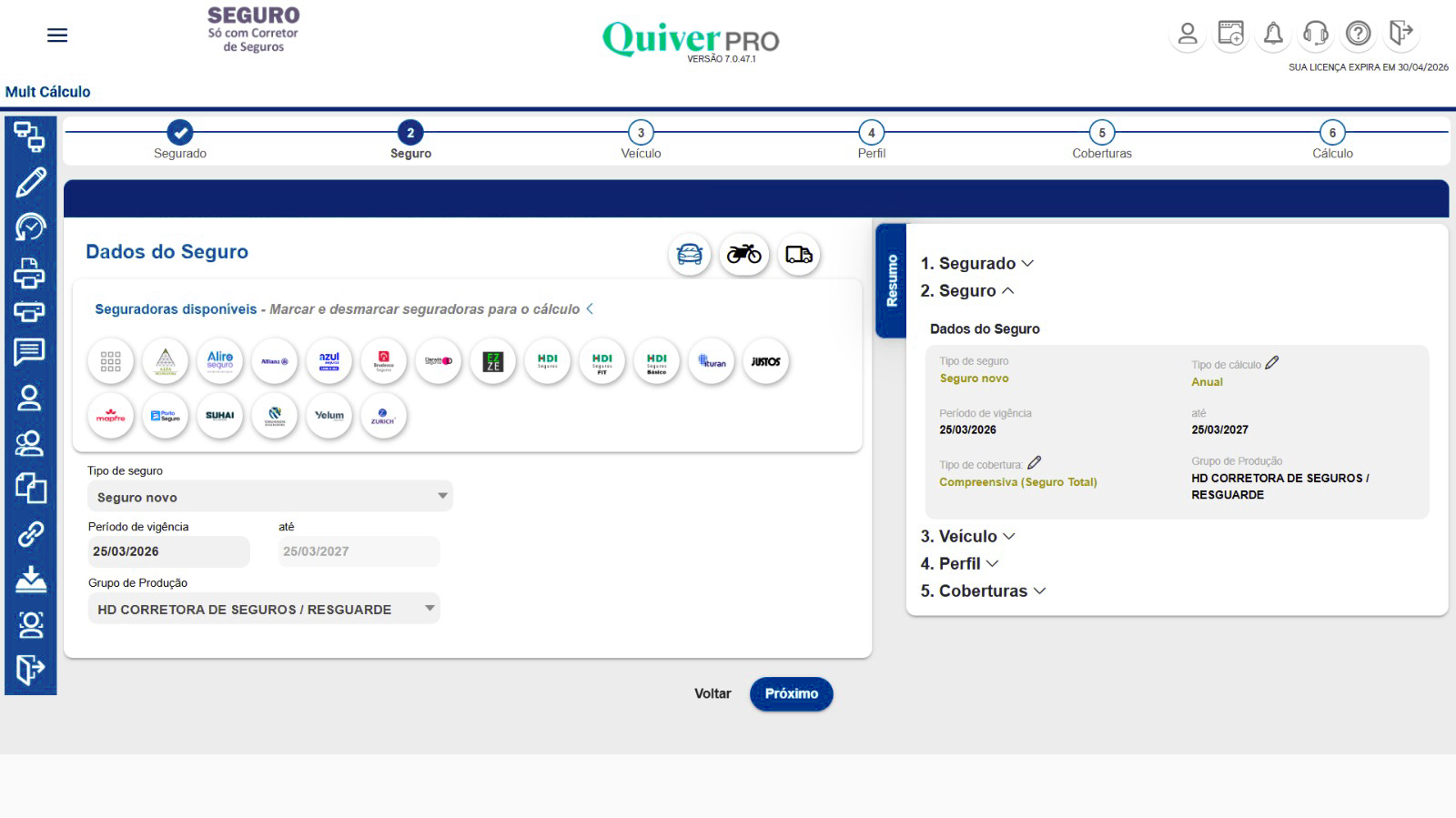Viewport: 1456px width, 818px height.
Task: Click the Voltar link
Action: pos(713,693)
